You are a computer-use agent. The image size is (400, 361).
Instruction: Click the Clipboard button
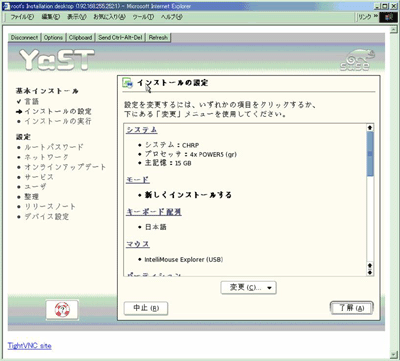click(80, 38)
